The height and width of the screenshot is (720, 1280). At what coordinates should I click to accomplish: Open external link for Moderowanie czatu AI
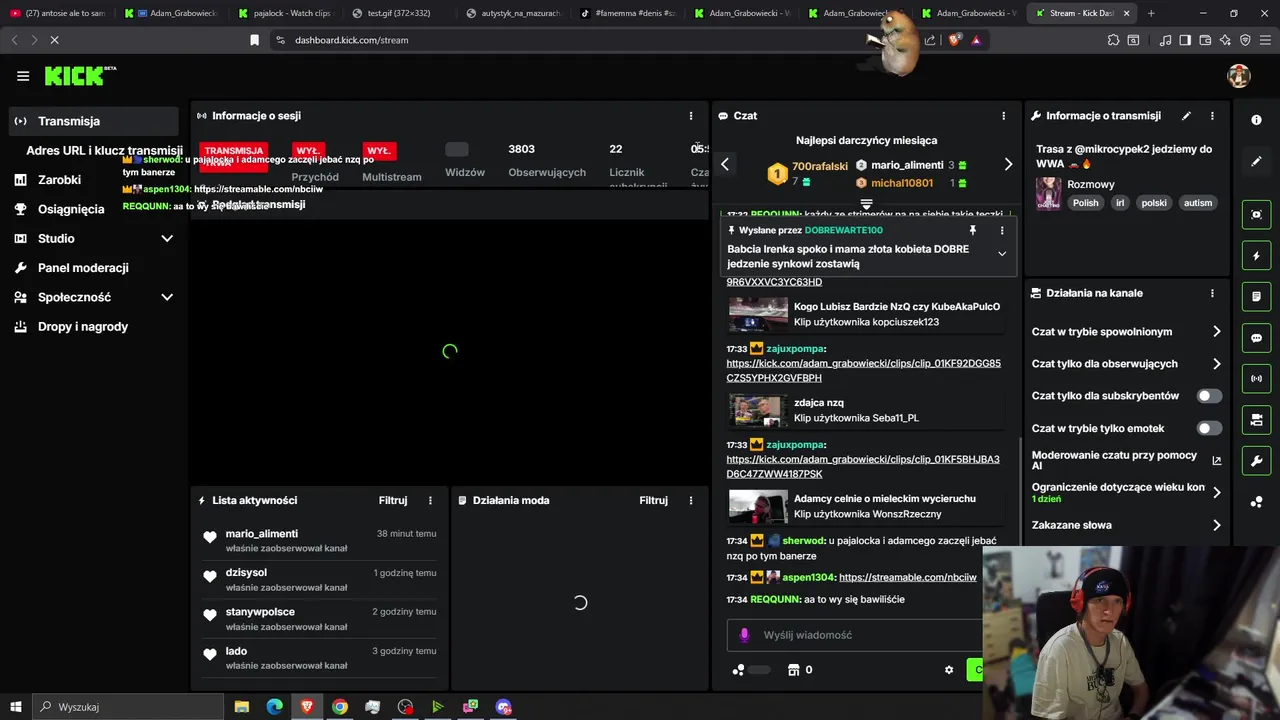1217,461
